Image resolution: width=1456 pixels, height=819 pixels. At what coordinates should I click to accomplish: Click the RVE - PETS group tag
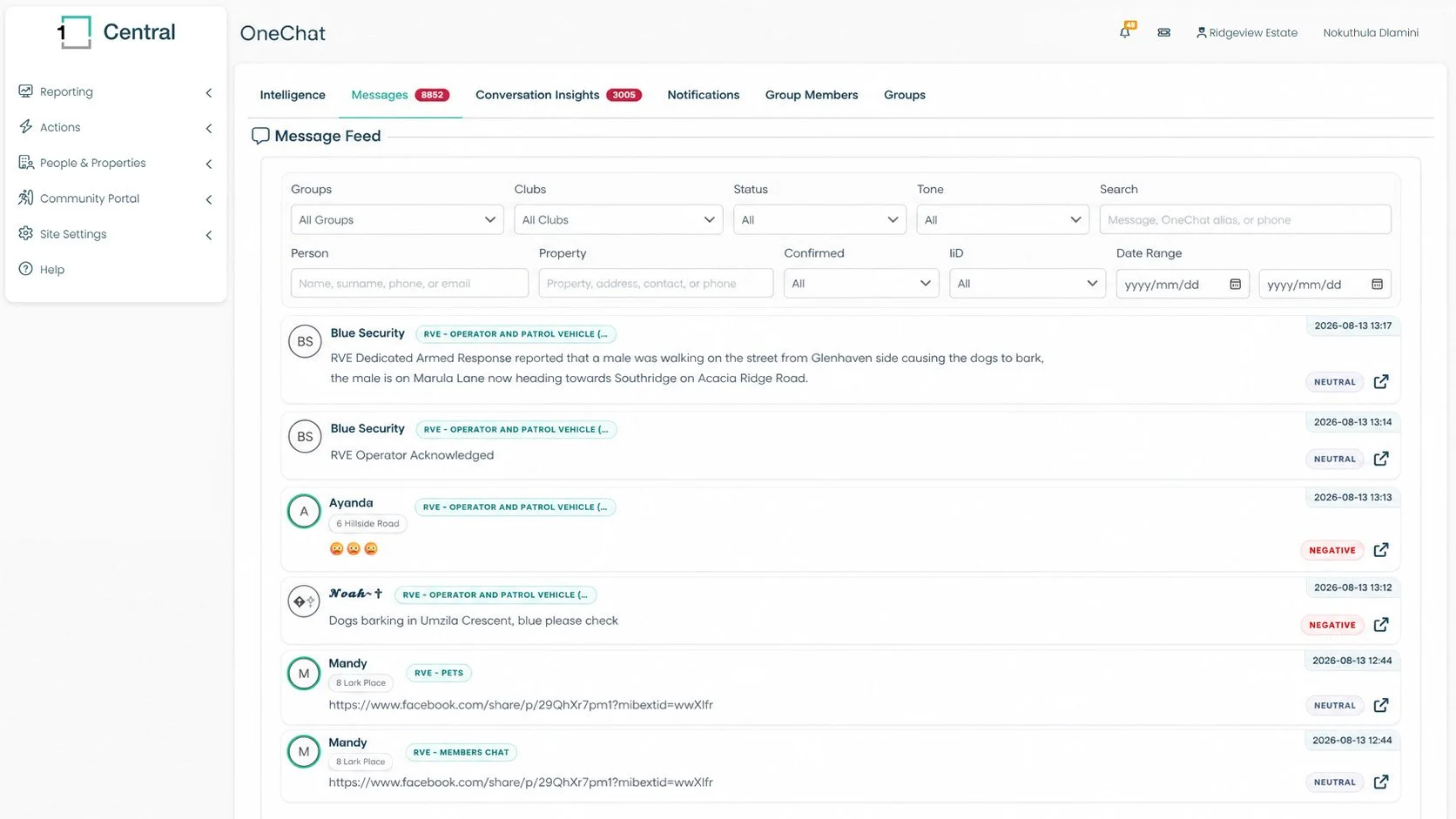439,673
